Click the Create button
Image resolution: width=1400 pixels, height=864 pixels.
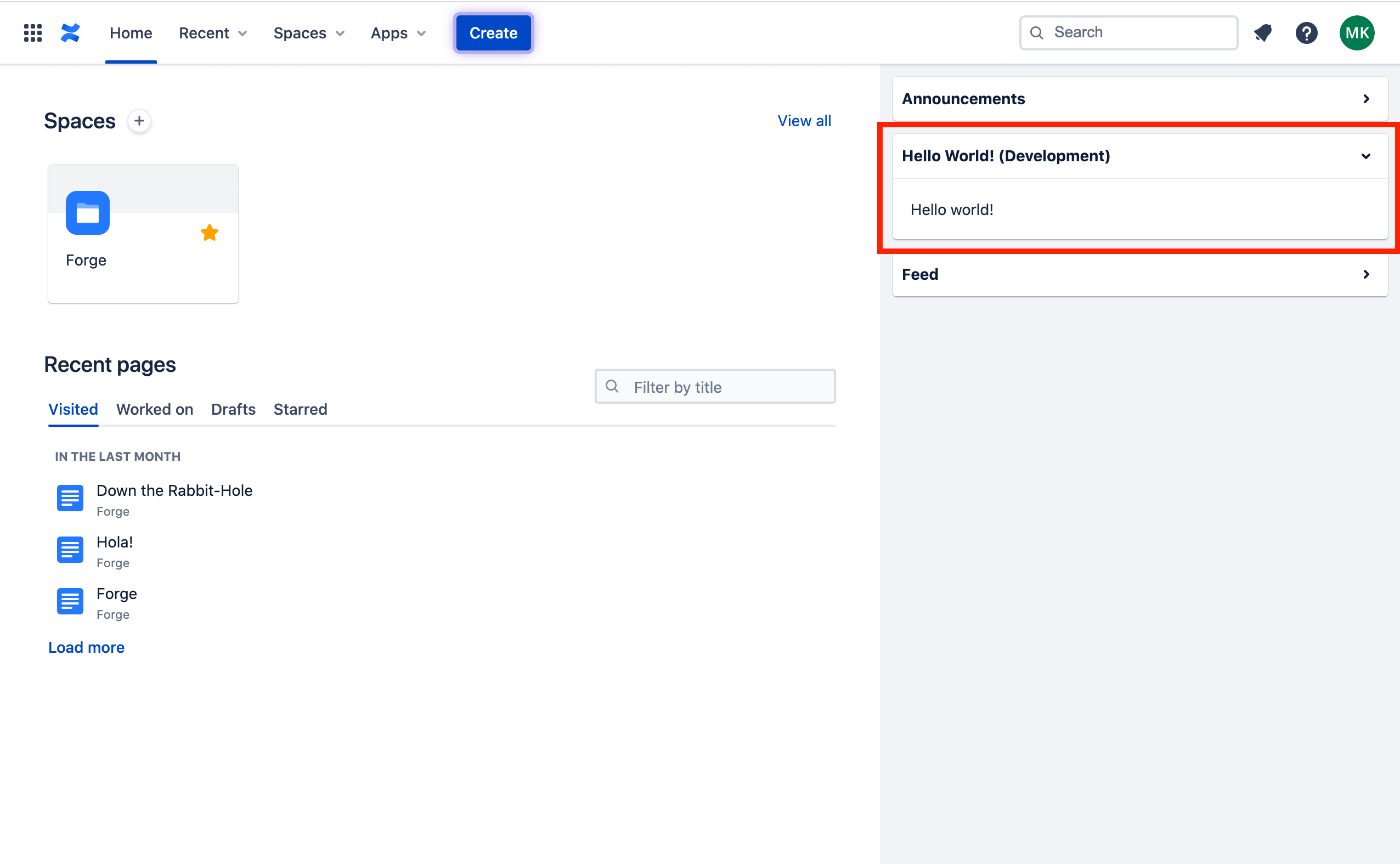coord(493,32)
